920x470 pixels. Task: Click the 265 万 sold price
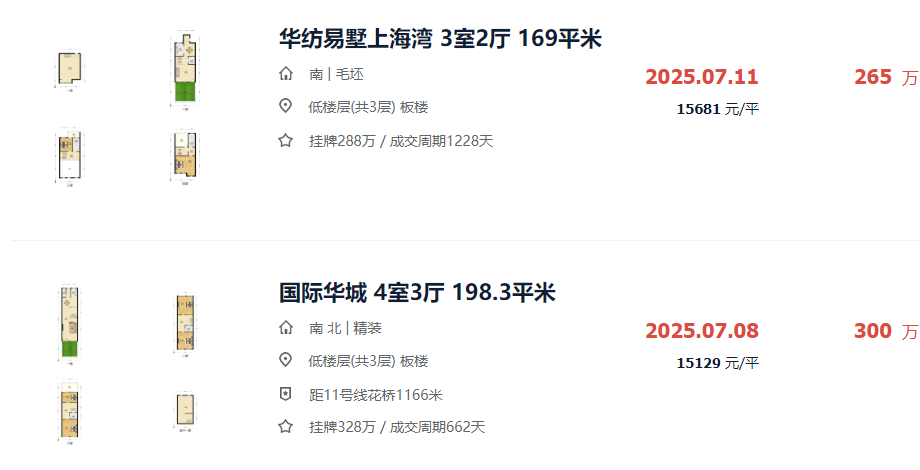click(885, 77)
